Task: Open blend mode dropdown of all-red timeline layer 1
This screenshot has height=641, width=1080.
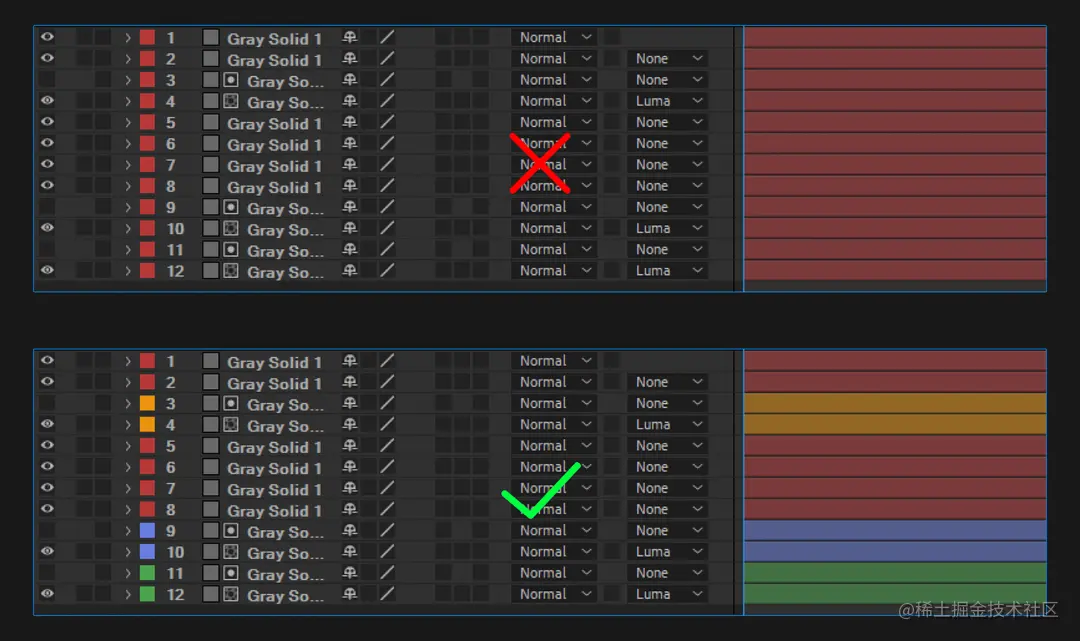Action: [x=554, y=37]
